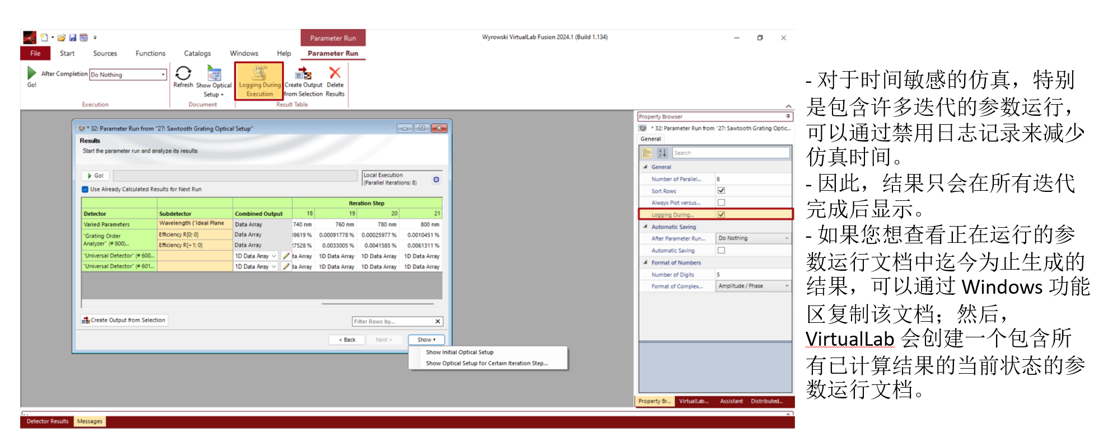Click the VirtualLab application logo icon
The width and height of the screenshot is (1105, 446).
pos(29,37)
